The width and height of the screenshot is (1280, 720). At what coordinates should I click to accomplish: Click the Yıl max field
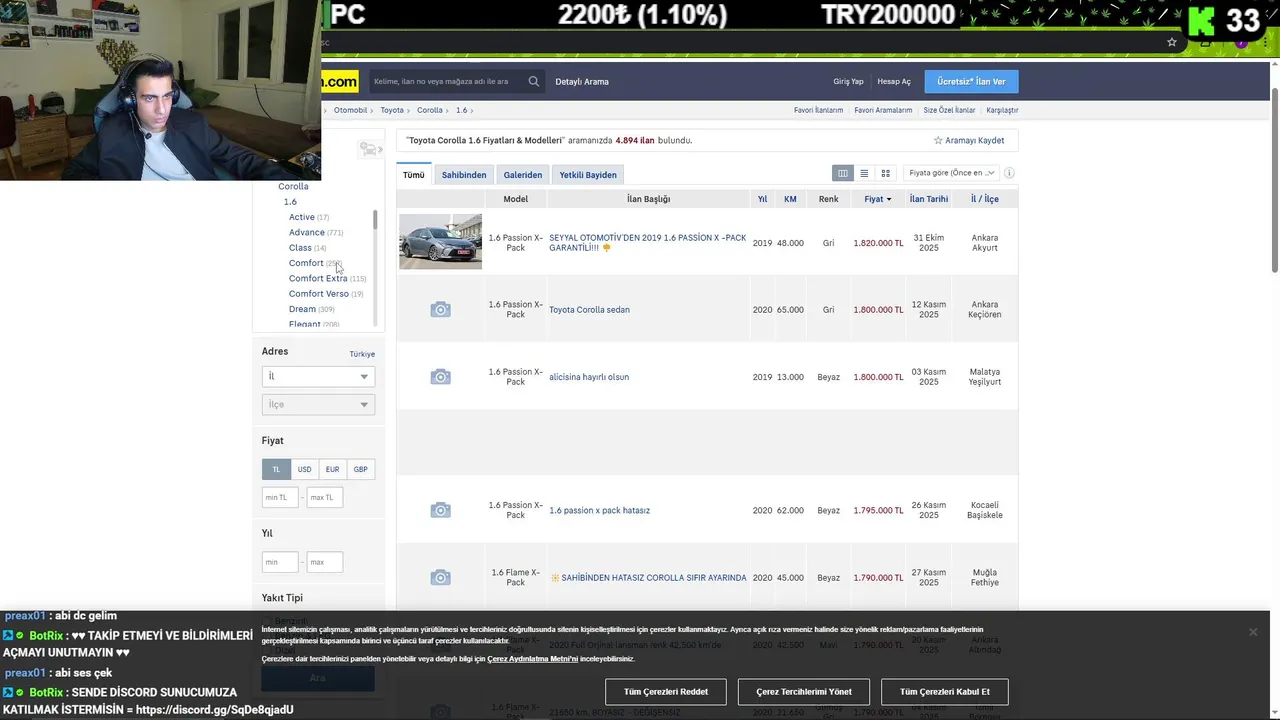[x=325, y=562]
